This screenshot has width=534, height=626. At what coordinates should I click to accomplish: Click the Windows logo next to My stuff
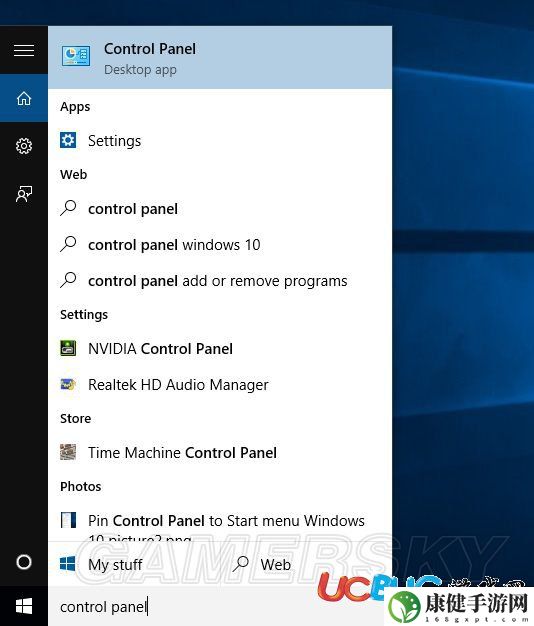67,564
